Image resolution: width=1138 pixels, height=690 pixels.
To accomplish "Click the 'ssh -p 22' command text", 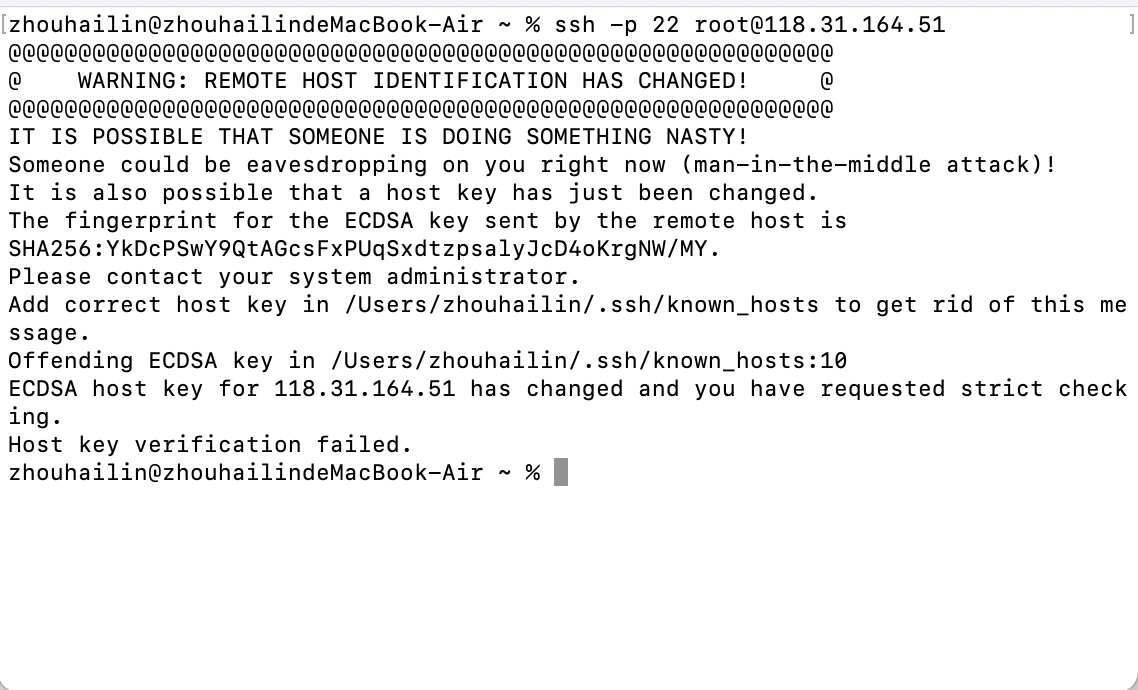I will (x=616, y=25).
